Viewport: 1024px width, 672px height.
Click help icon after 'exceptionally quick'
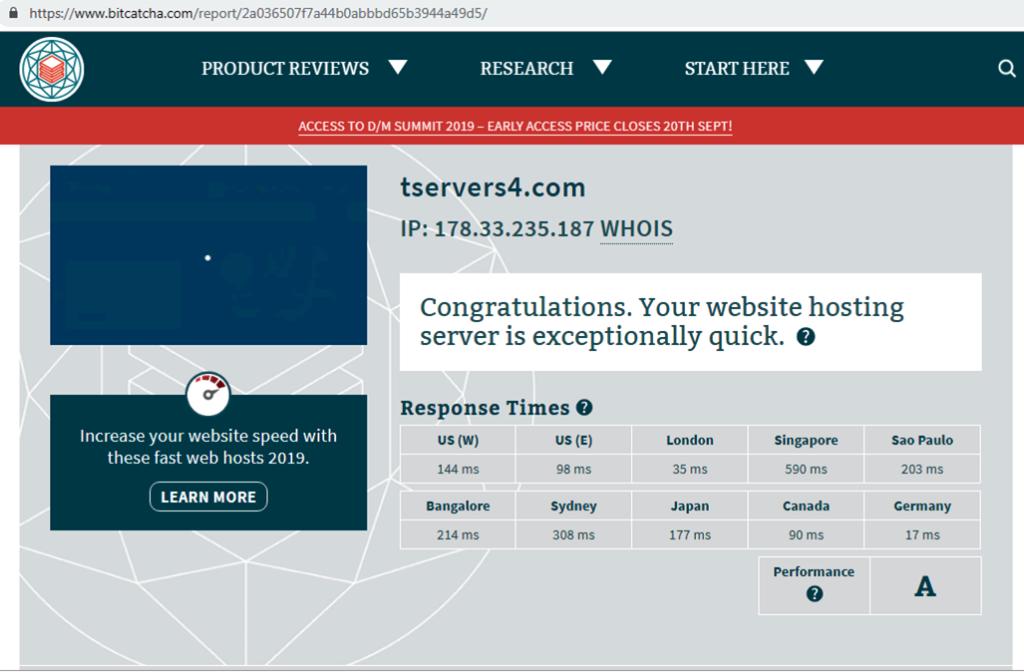[806, 336]
